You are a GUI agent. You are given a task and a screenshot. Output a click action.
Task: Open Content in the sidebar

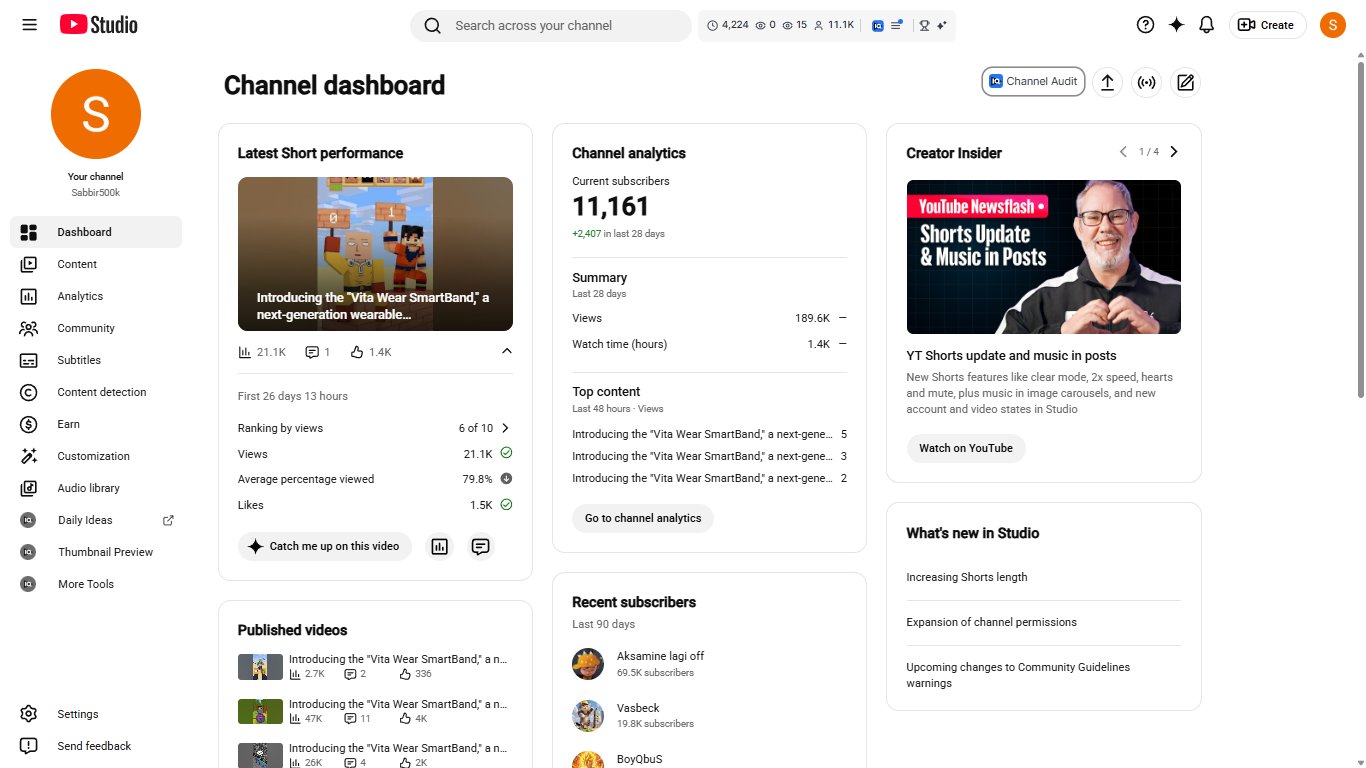point(96,264)
